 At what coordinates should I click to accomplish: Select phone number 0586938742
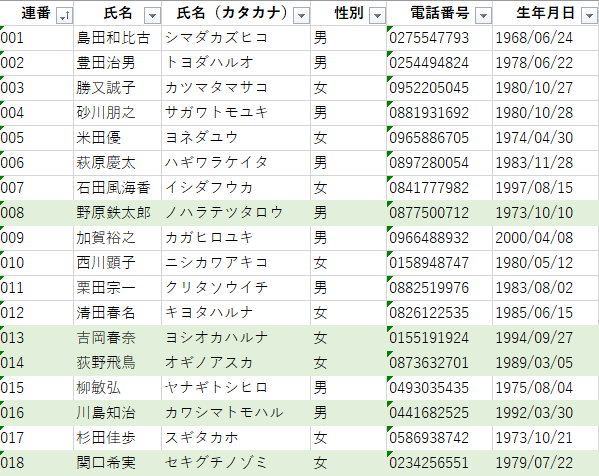point(439,438)
